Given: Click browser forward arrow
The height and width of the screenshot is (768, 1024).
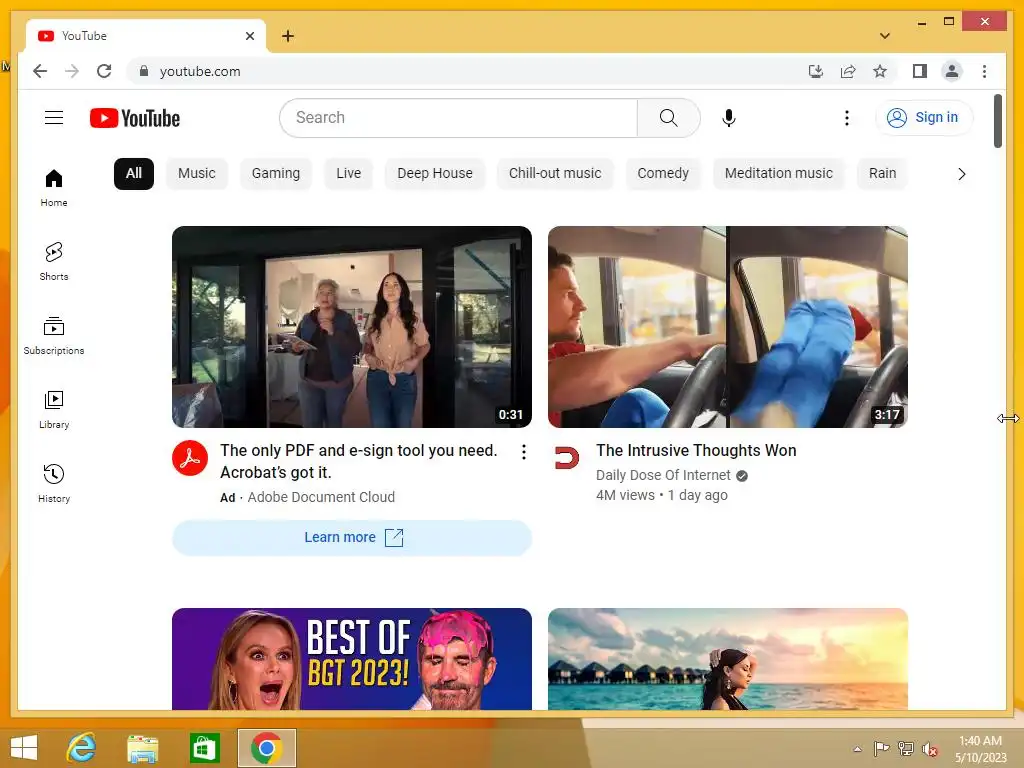Looking at the screenshot, I should [72, 71].
